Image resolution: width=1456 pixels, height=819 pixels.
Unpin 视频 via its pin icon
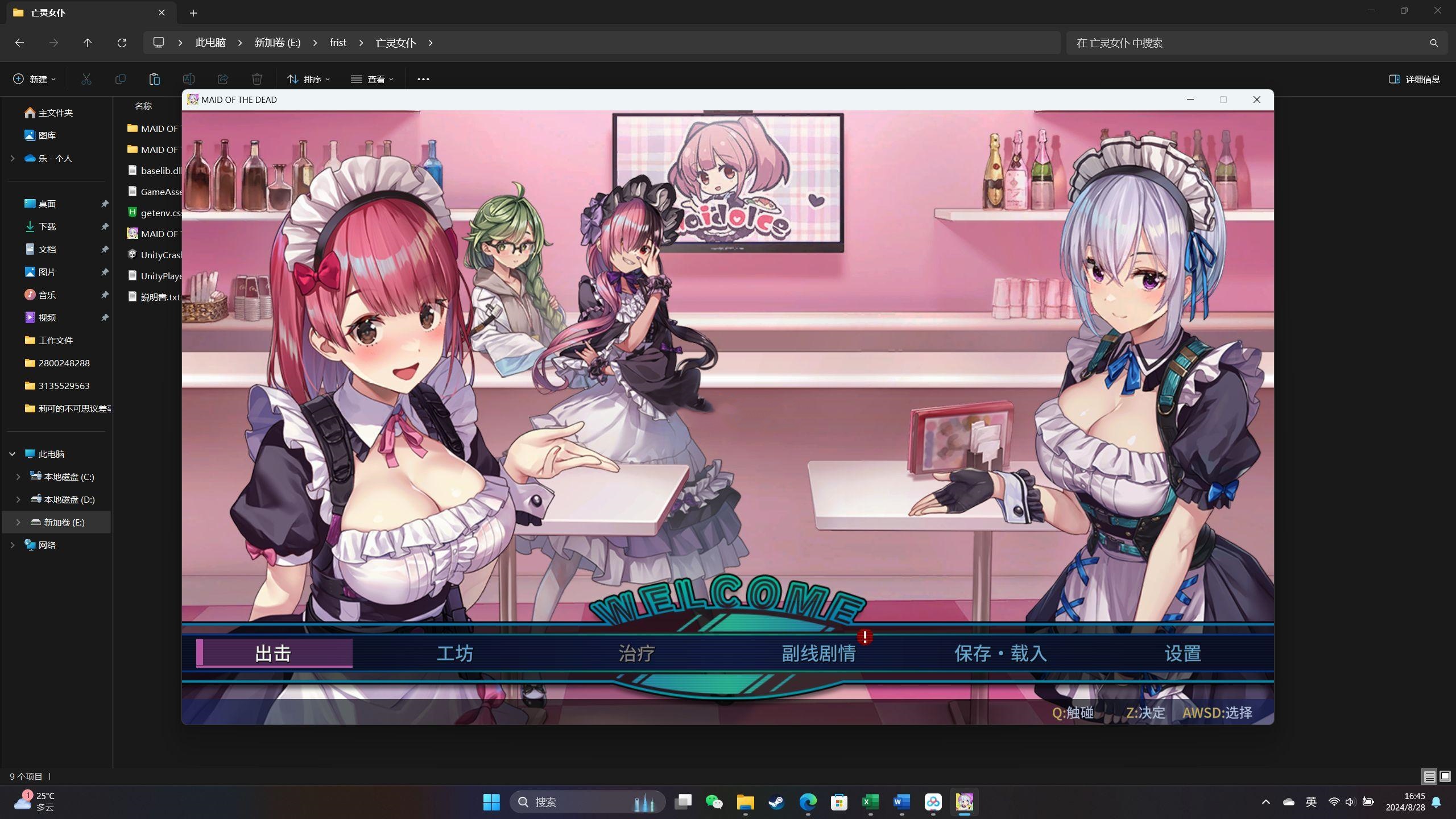105,317
